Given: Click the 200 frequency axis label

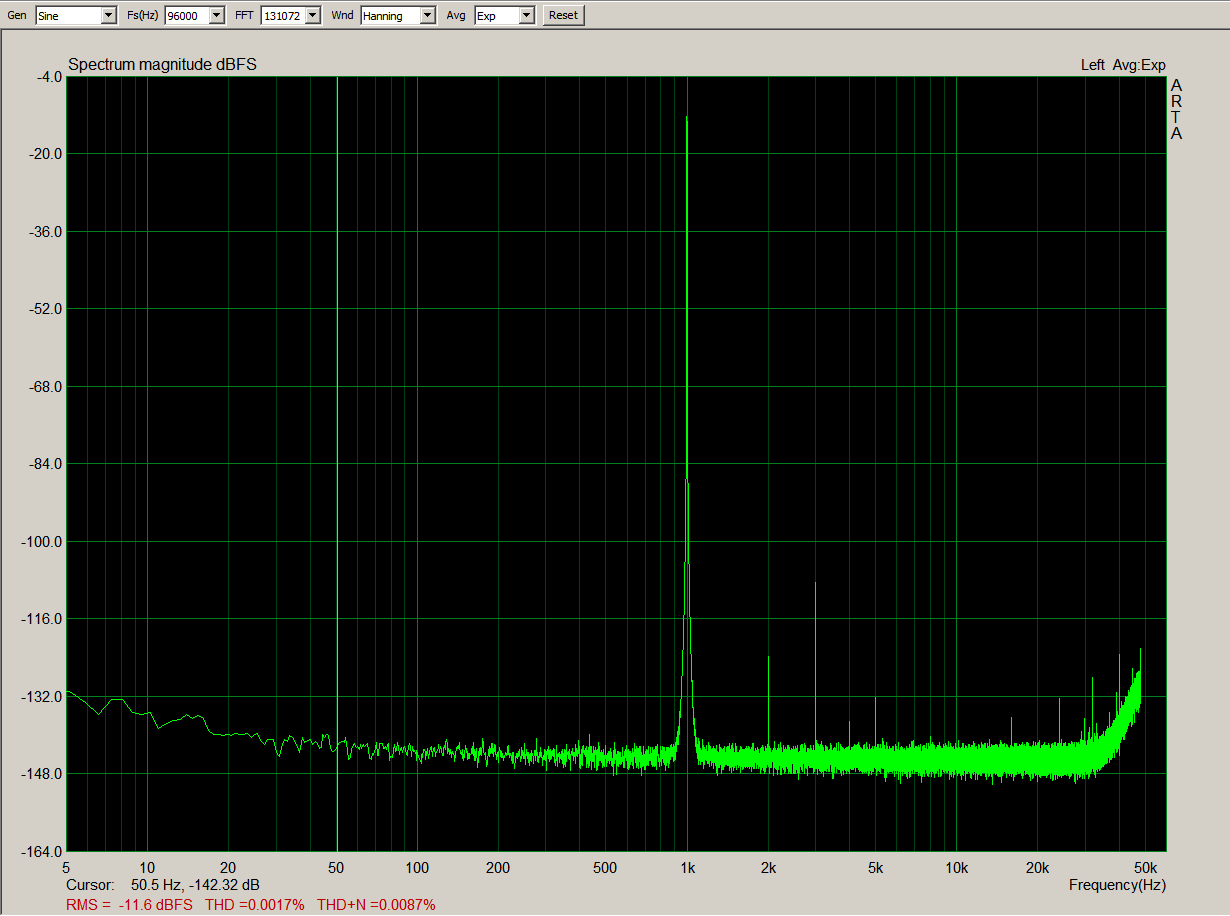Looking at the screenshot, I should pyautogui.click(x=498, y=868).
